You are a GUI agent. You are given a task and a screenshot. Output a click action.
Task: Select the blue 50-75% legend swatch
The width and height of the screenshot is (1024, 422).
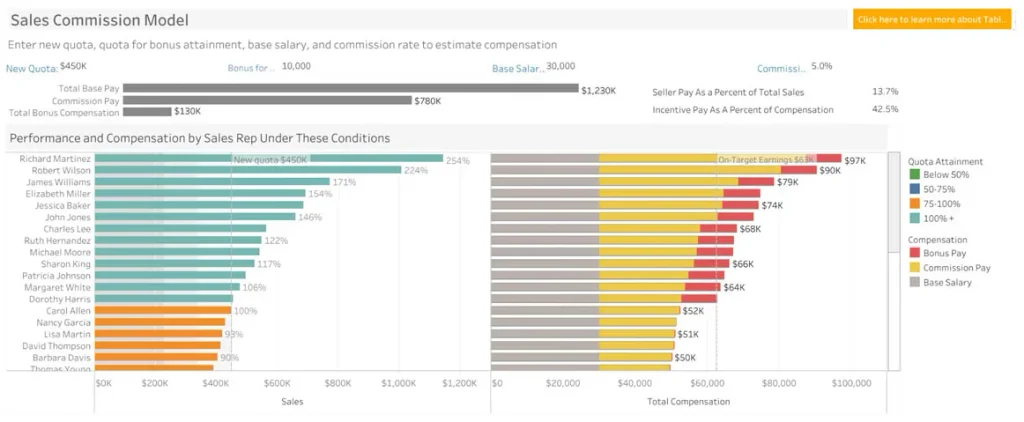pyautogui.click(x=913, y=189)
